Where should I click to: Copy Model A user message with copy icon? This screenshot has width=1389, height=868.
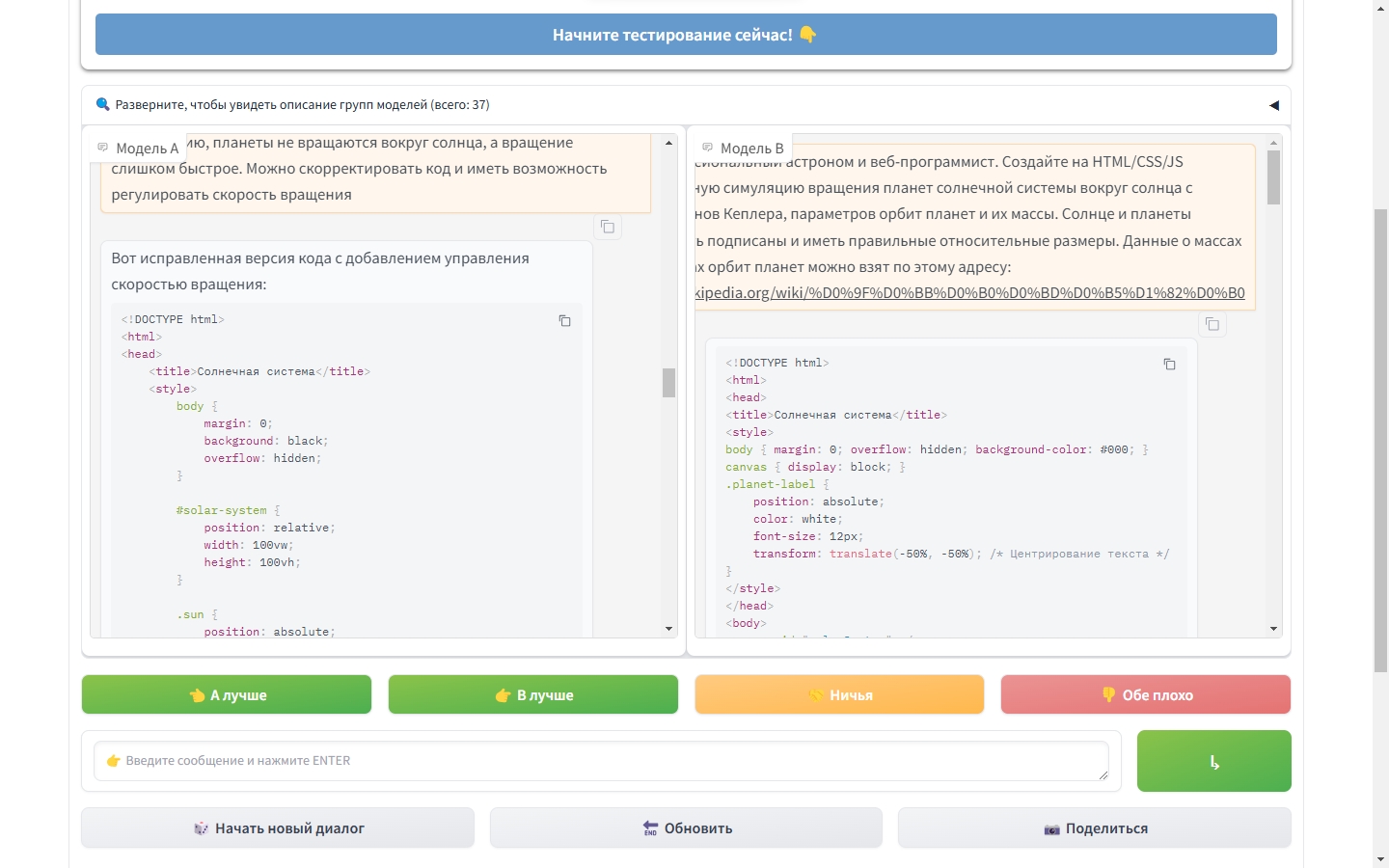608,227
